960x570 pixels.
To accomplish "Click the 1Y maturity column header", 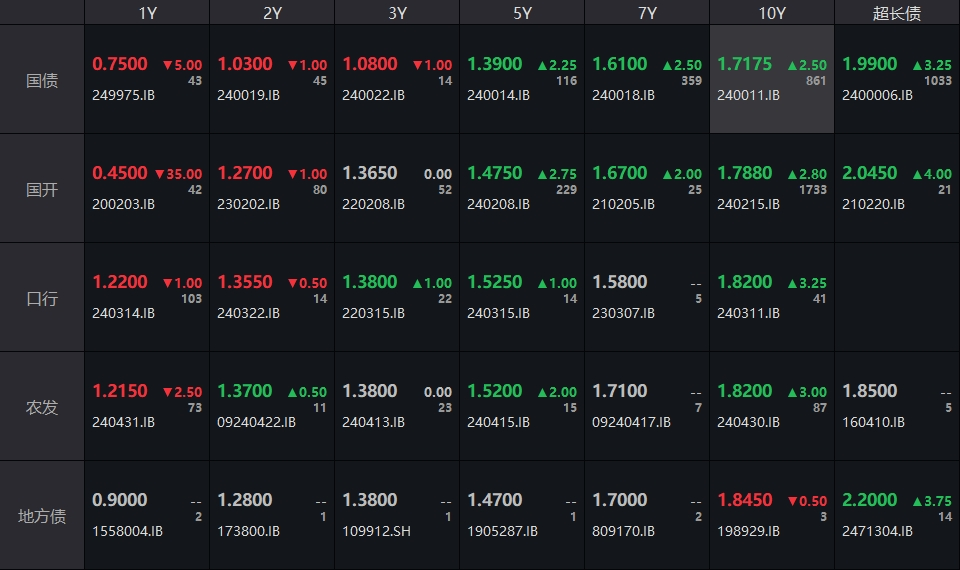I will pos(147,13).
